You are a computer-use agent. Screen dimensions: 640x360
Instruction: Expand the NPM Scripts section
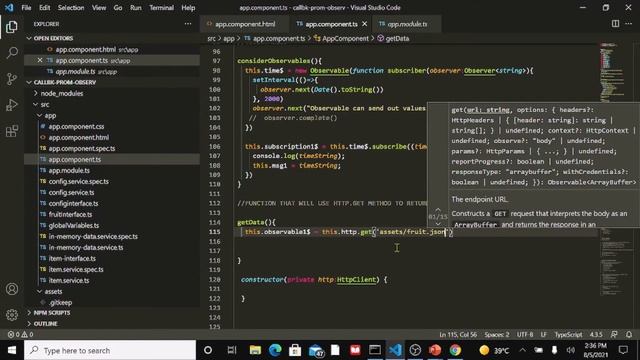pyautogui.click(x=52, y=313)
